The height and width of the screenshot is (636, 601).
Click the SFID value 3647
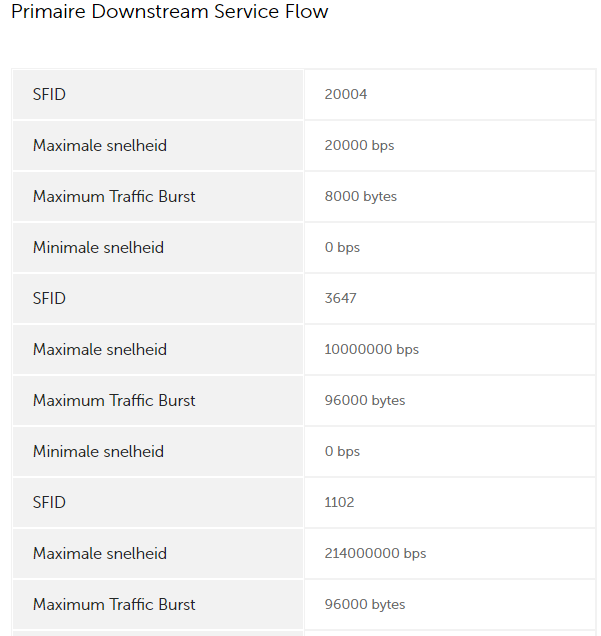point(340,299)
